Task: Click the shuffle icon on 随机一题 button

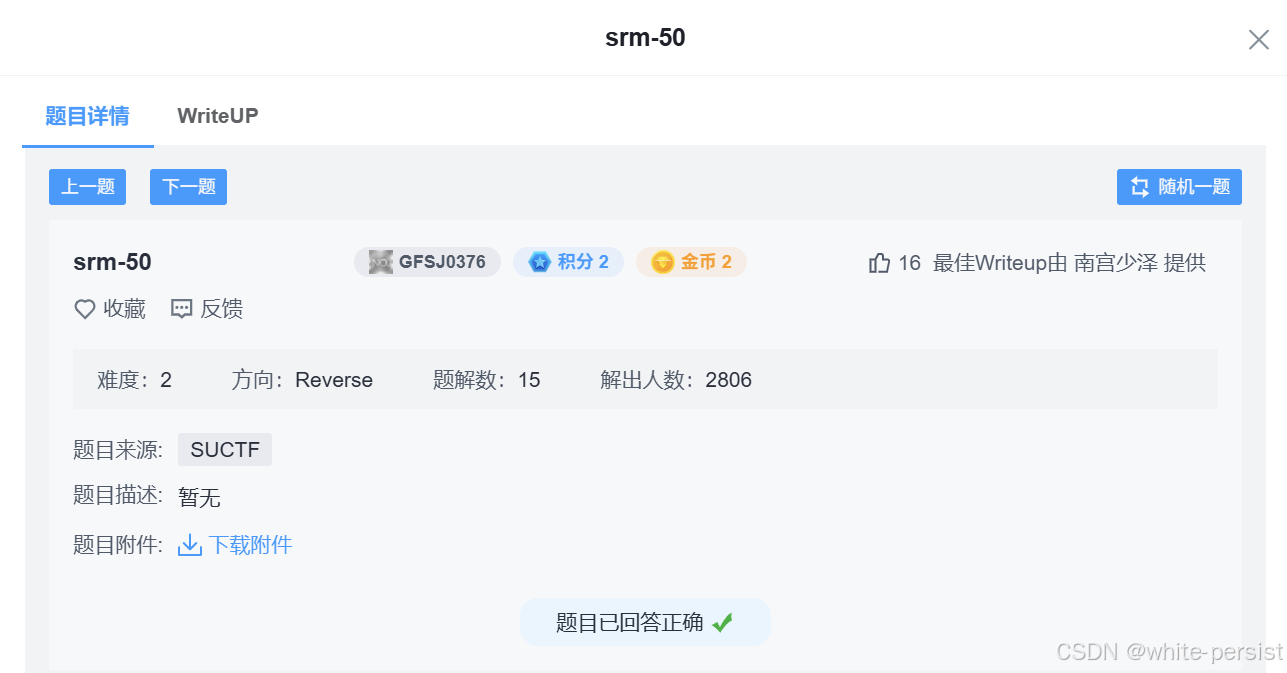Action: [1138, 186]
